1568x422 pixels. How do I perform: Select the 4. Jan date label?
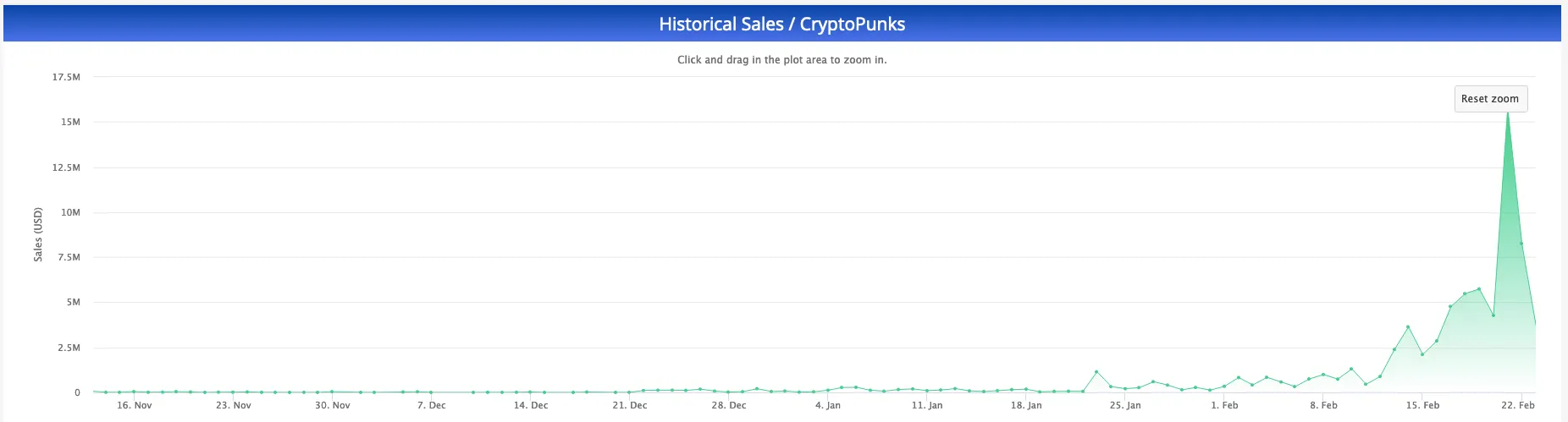click(x=828, y=406)
